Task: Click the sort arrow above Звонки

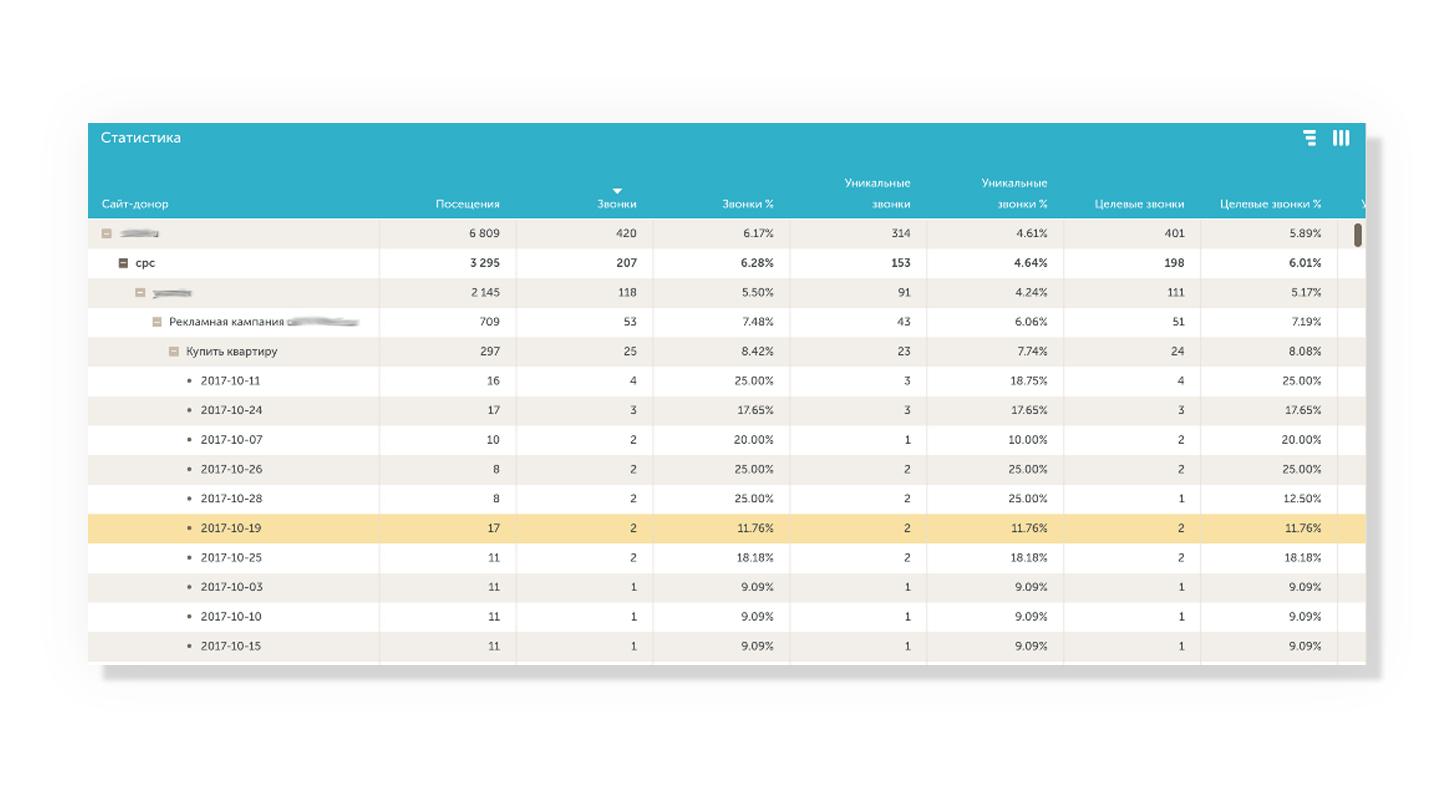Action: point(617,190)
